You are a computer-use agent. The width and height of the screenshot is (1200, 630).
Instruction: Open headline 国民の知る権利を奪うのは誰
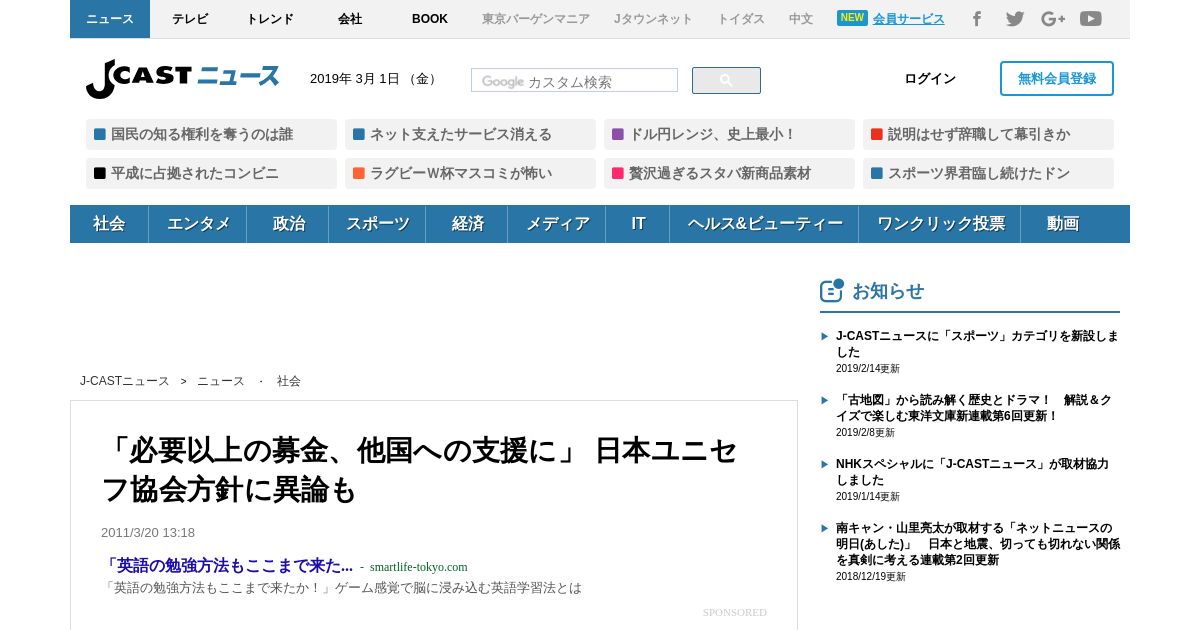[211, 134]
